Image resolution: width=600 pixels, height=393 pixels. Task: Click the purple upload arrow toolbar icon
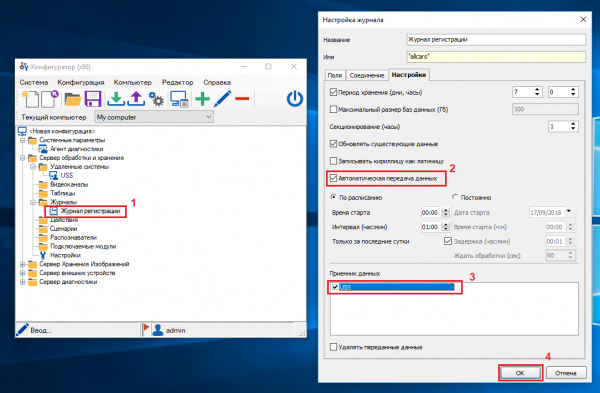click(136, 99)
